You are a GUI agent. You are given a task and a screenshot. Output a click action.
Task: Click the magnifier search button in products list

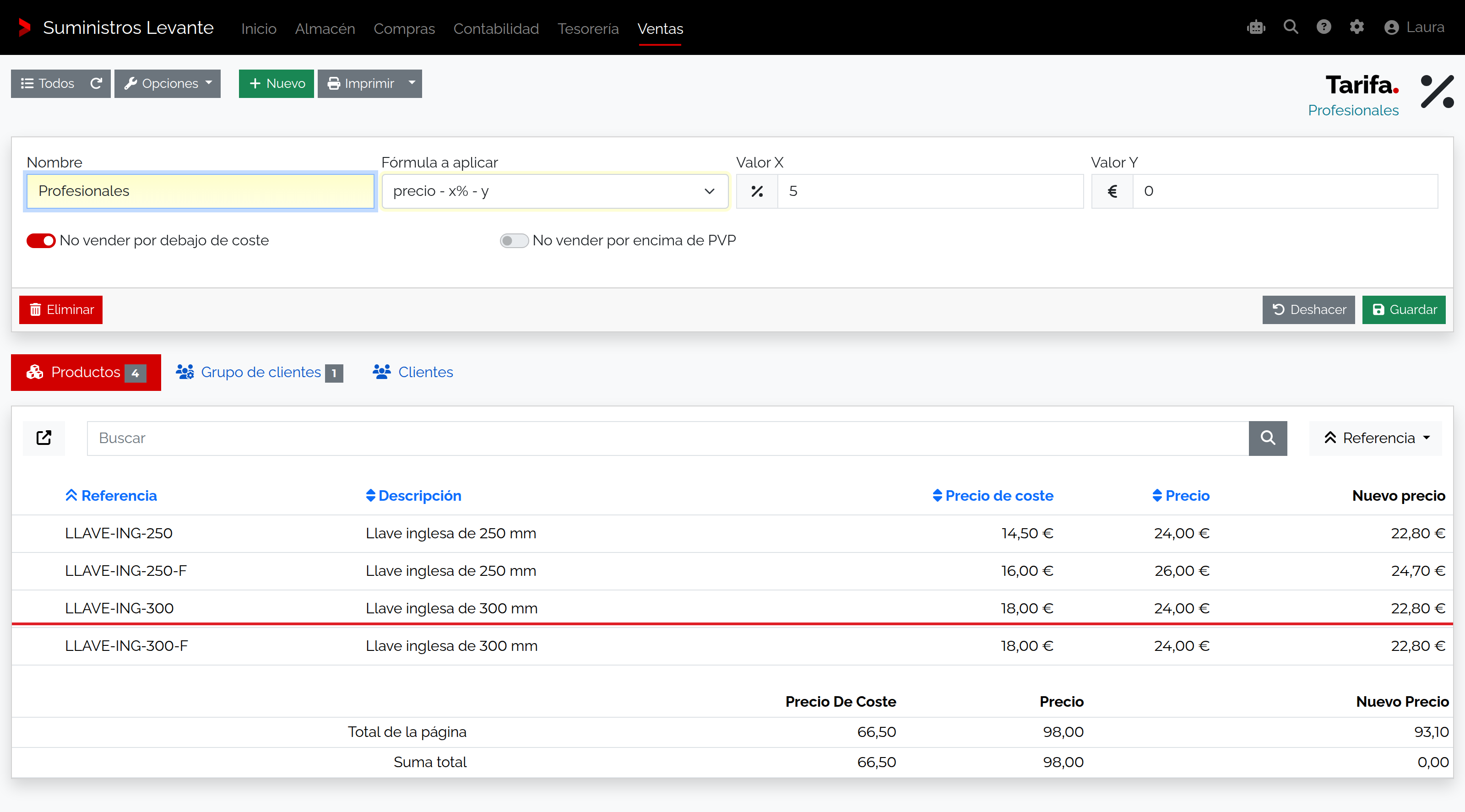(x=1268, y=438)
